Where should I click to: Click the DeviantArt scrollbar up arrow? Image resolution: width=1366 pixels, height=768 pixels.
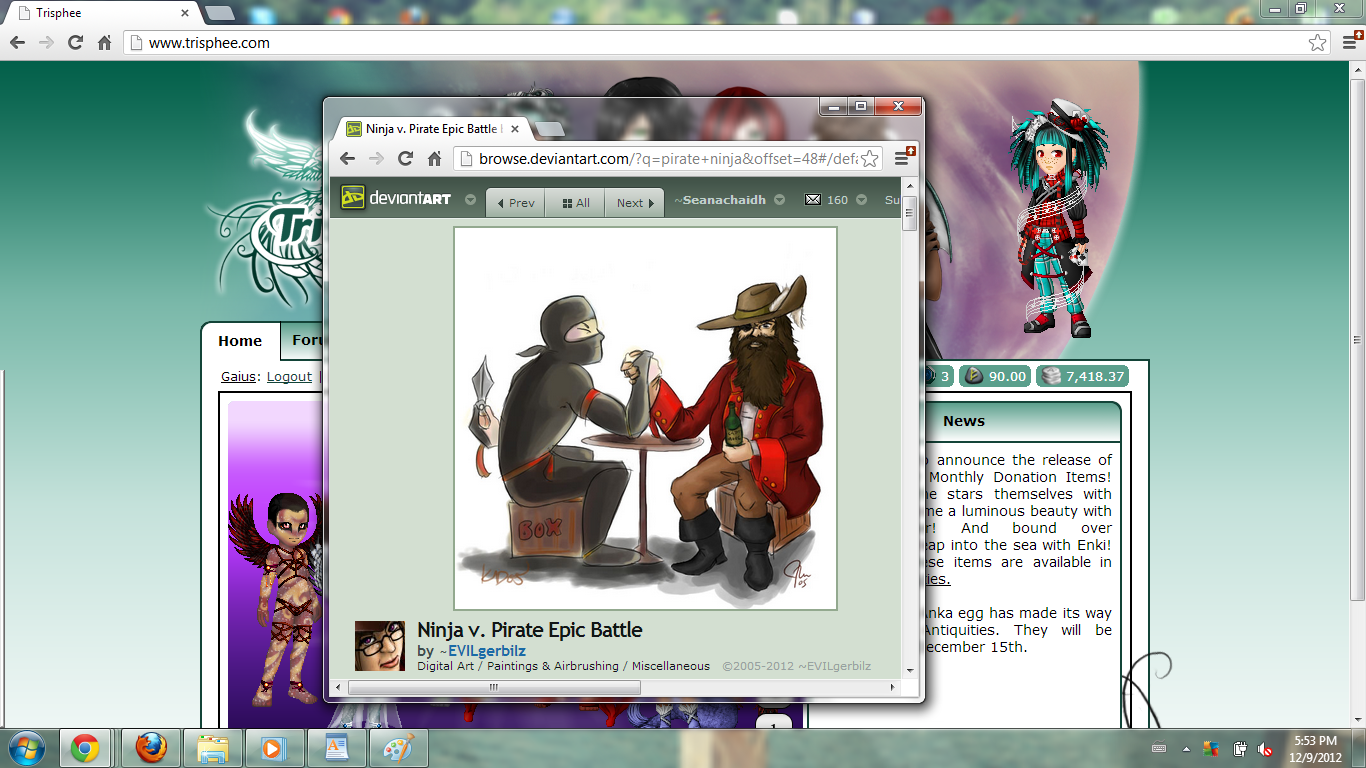coord(910,185)
